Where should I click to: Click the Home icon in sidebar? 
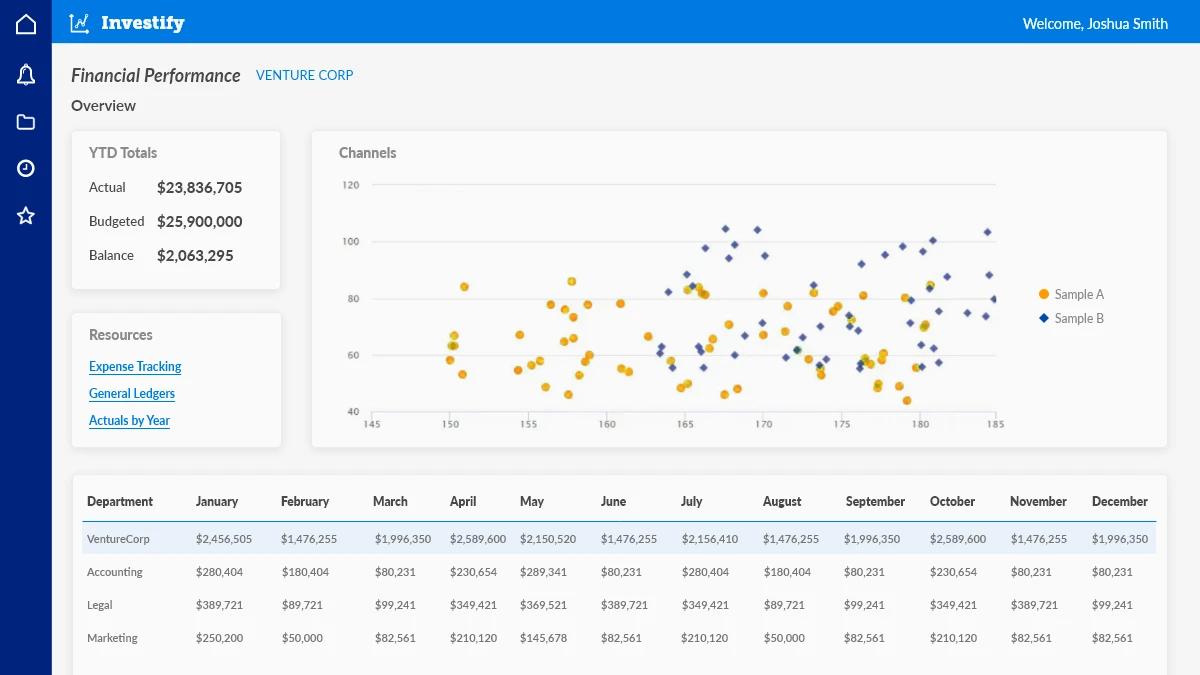click(x=26, y=24)
